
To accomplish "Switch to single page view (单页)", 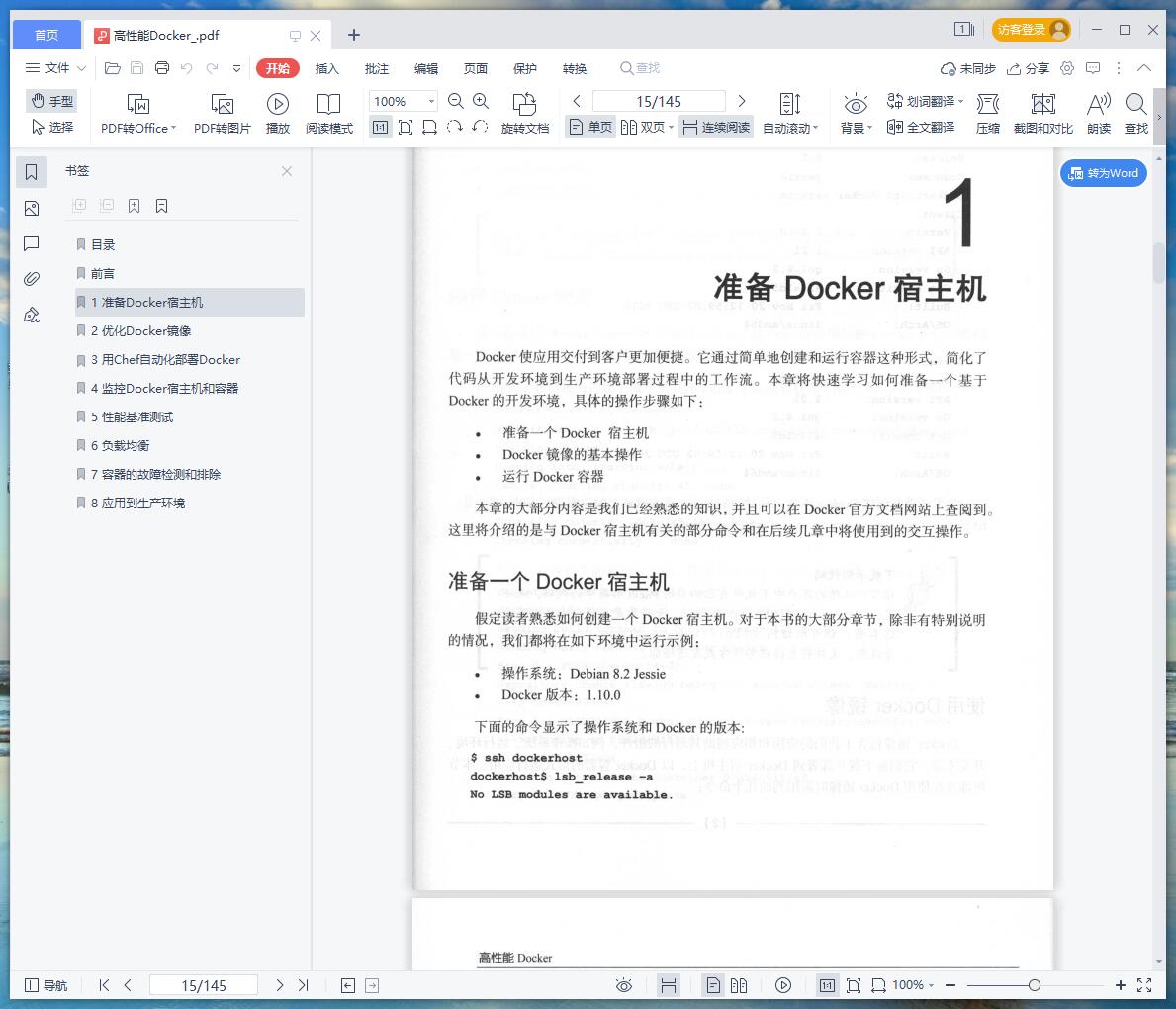I will point(590,127).
